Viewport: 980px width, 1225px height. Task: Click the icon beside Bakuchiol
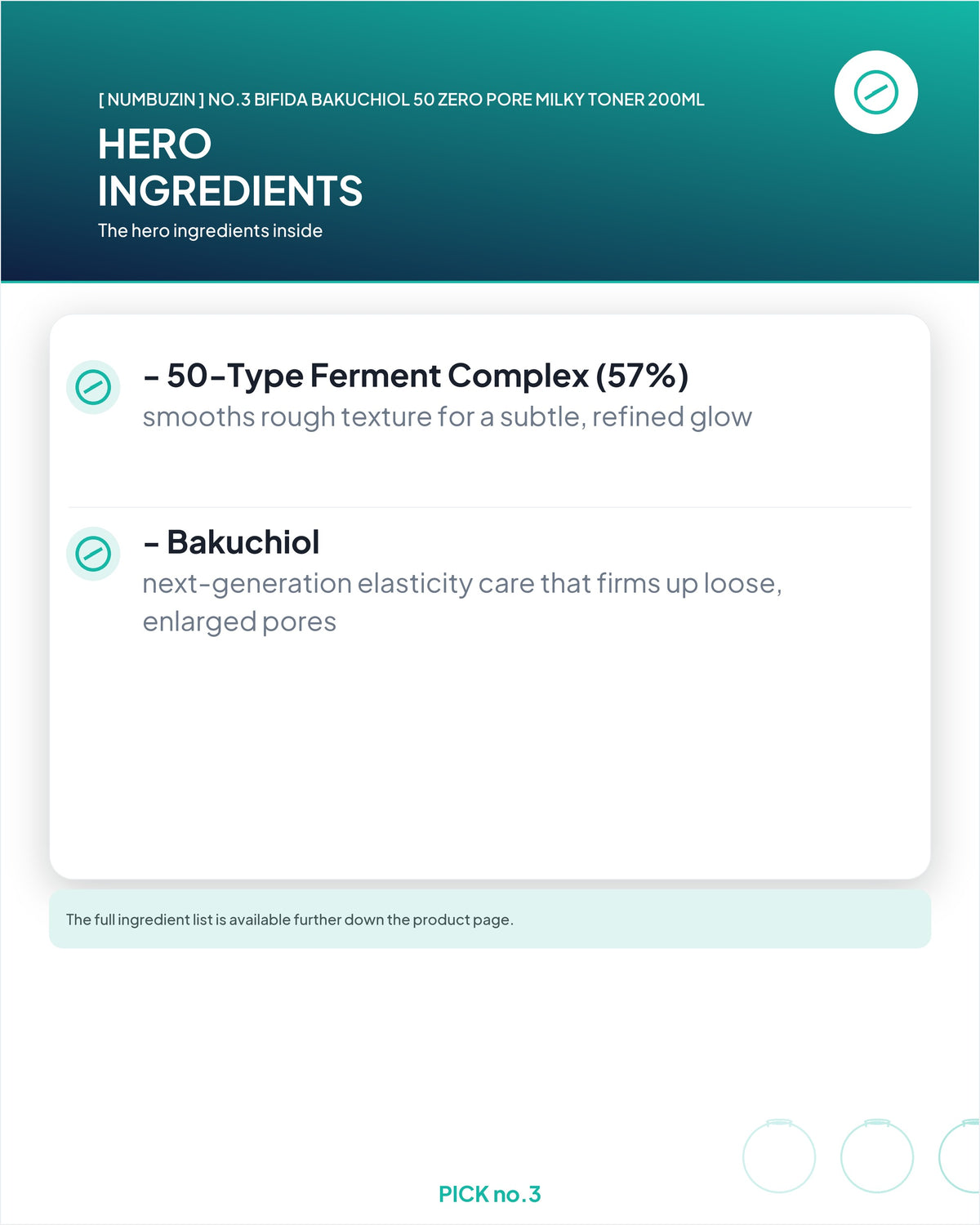[x=93, y=554]
